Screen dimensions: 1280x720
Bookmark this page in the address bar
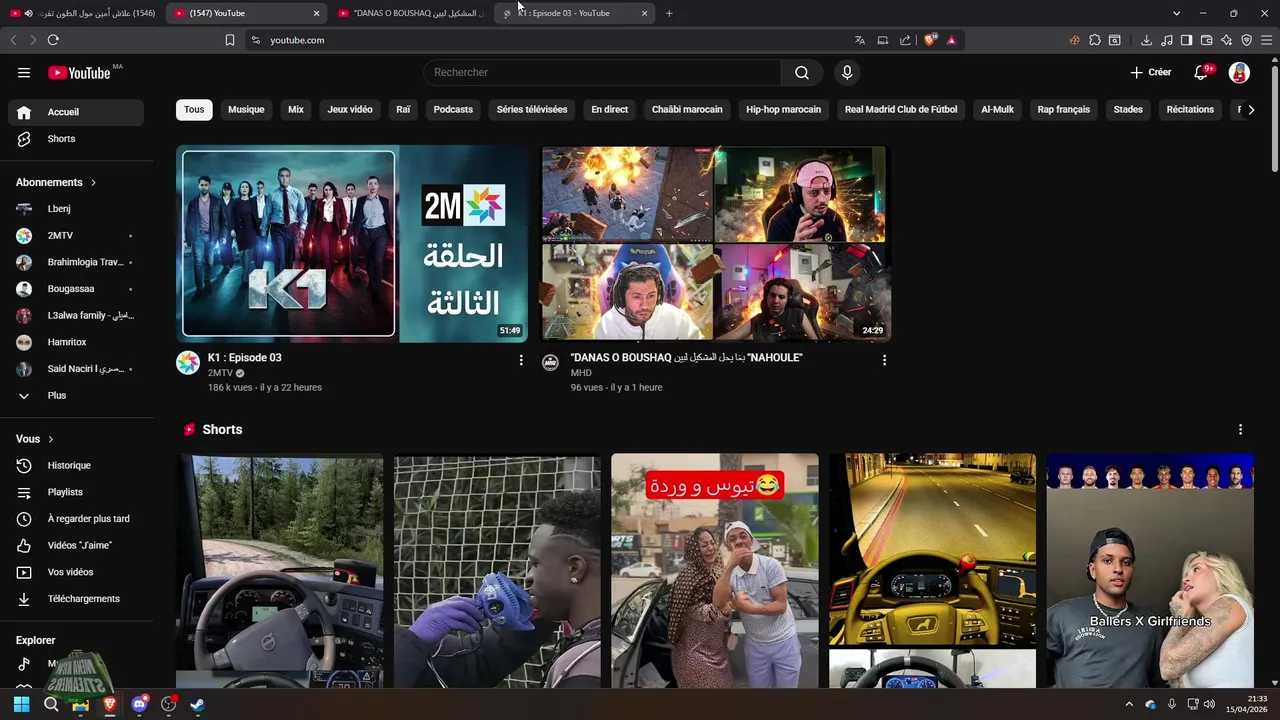tap(230, 40)
